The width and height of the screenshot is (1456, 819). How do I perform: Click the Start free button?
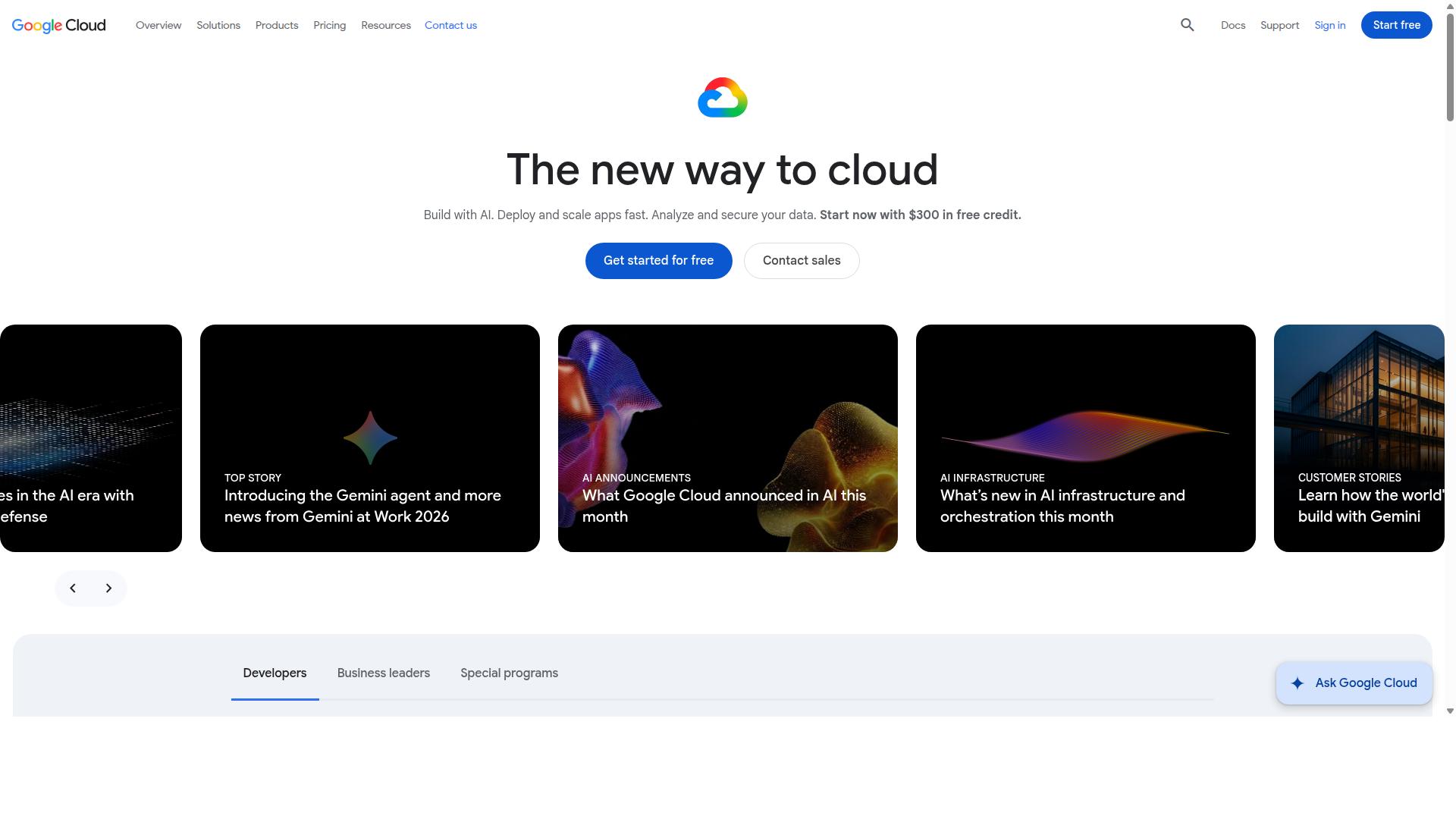[1397, 25]
